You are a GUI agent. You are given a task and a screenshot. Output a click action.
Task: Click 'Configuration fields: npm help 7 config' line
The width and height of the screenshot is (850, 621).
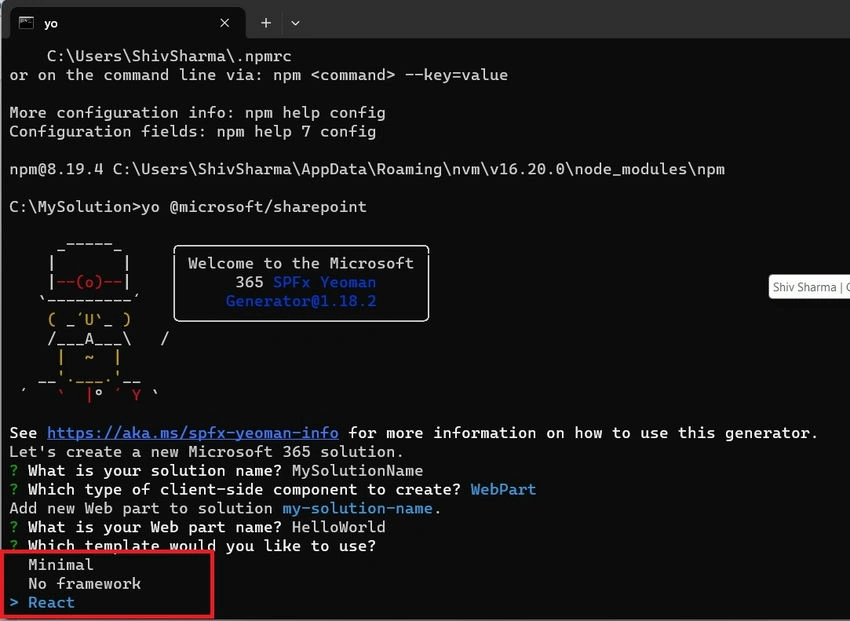[x=192, y=132]
